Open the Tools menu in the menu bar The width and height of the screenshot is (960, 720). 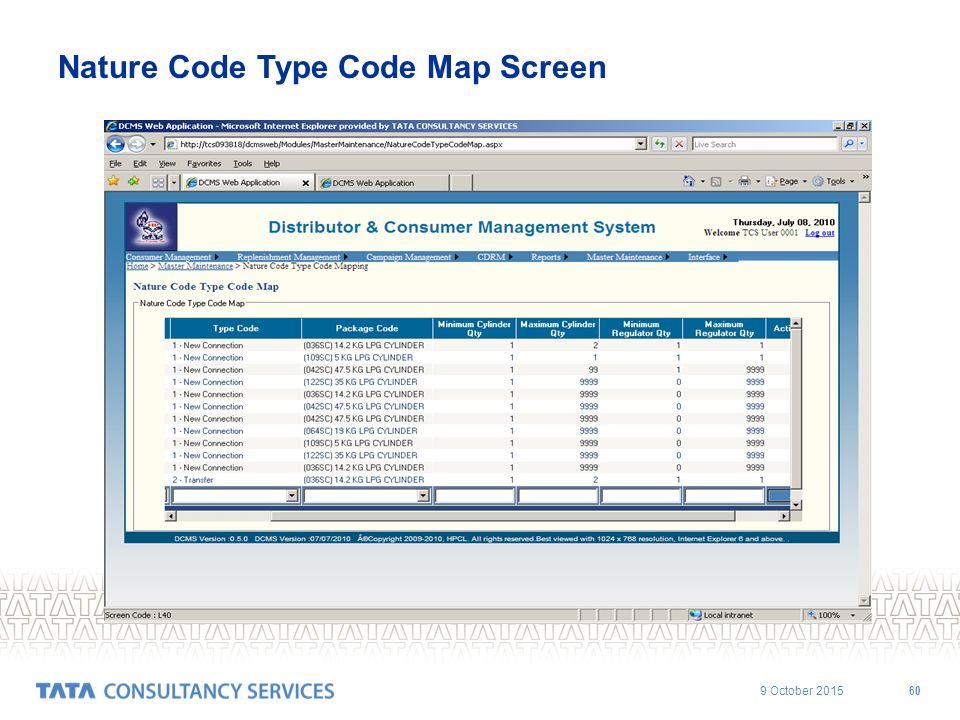[242, 163]
